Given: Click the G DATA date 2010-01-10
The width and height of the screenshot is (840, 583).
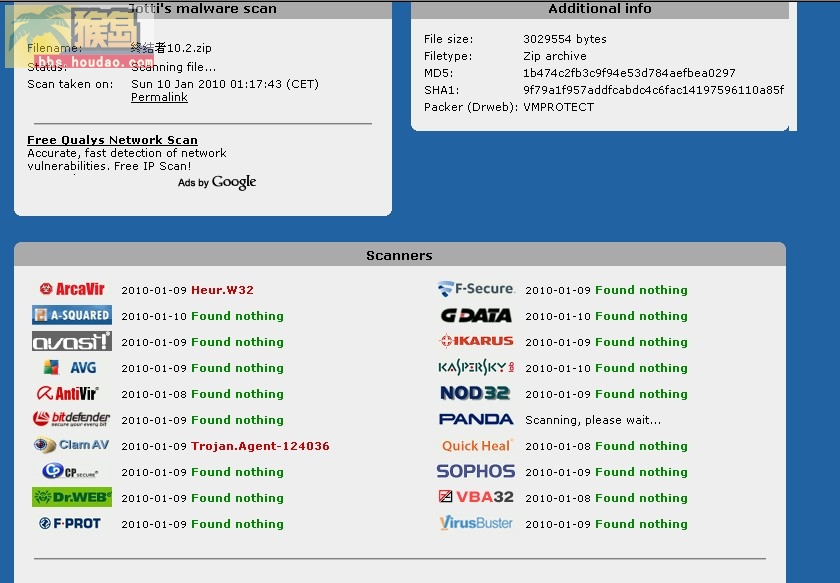Looking at the screenshot, I should tap(558, 316).
